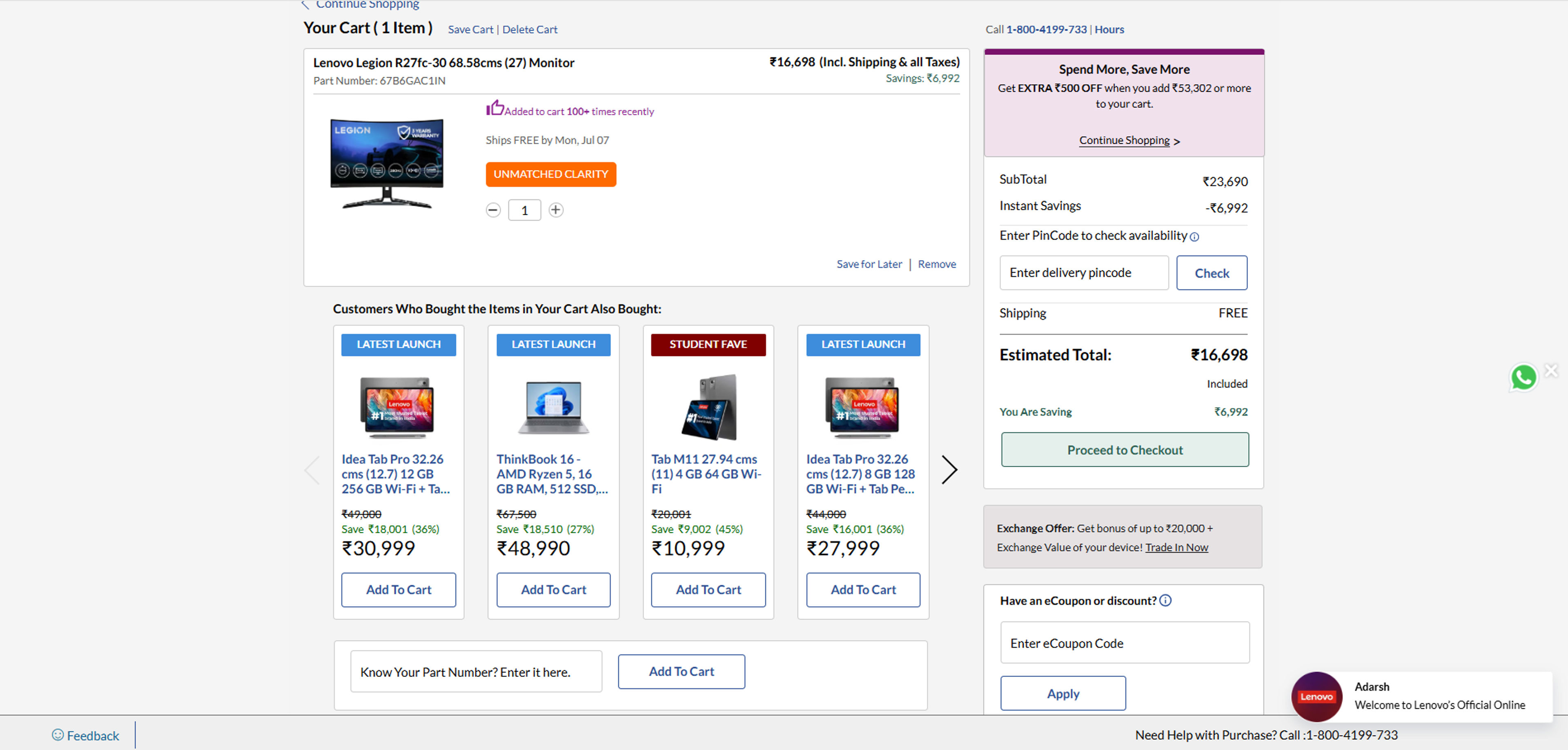The width and height of the screenshot is (1568, 750).
Task: Open the Lenovo Legion R27fc-30 monitor title
Action: coord(444,63)
